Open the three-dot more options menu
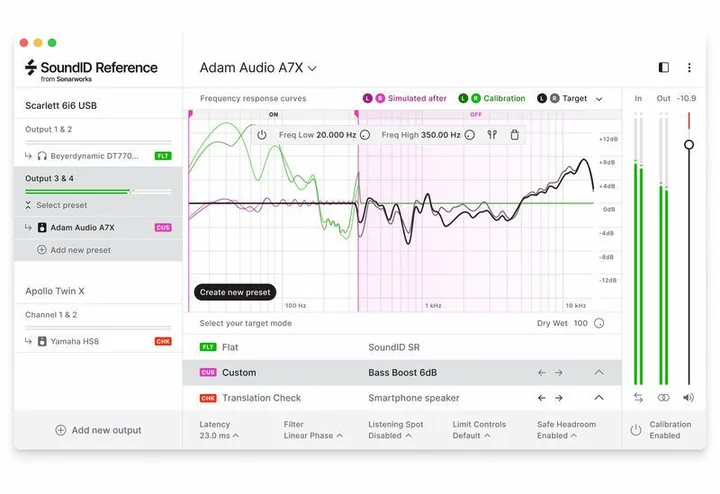This screenshot has width=720, height=494. point(689,67)
